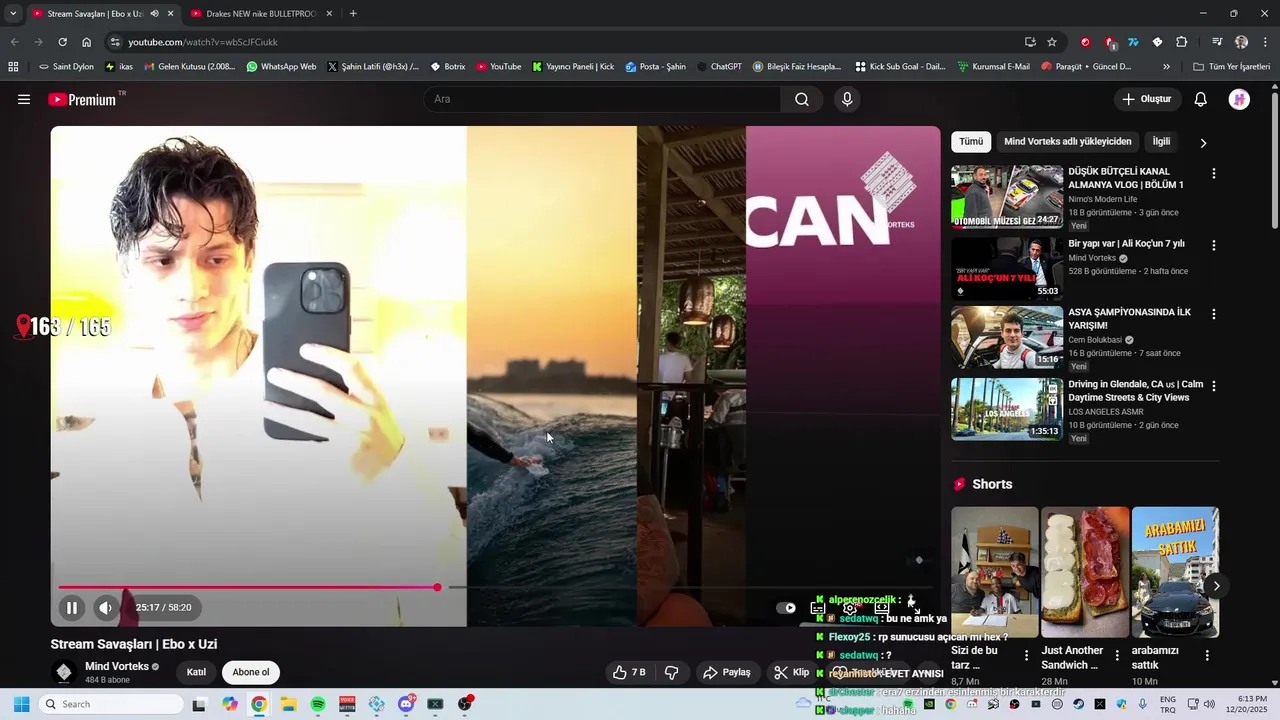Go to the browser home page
Screen dimensions: 1280x720
point(87,42)
